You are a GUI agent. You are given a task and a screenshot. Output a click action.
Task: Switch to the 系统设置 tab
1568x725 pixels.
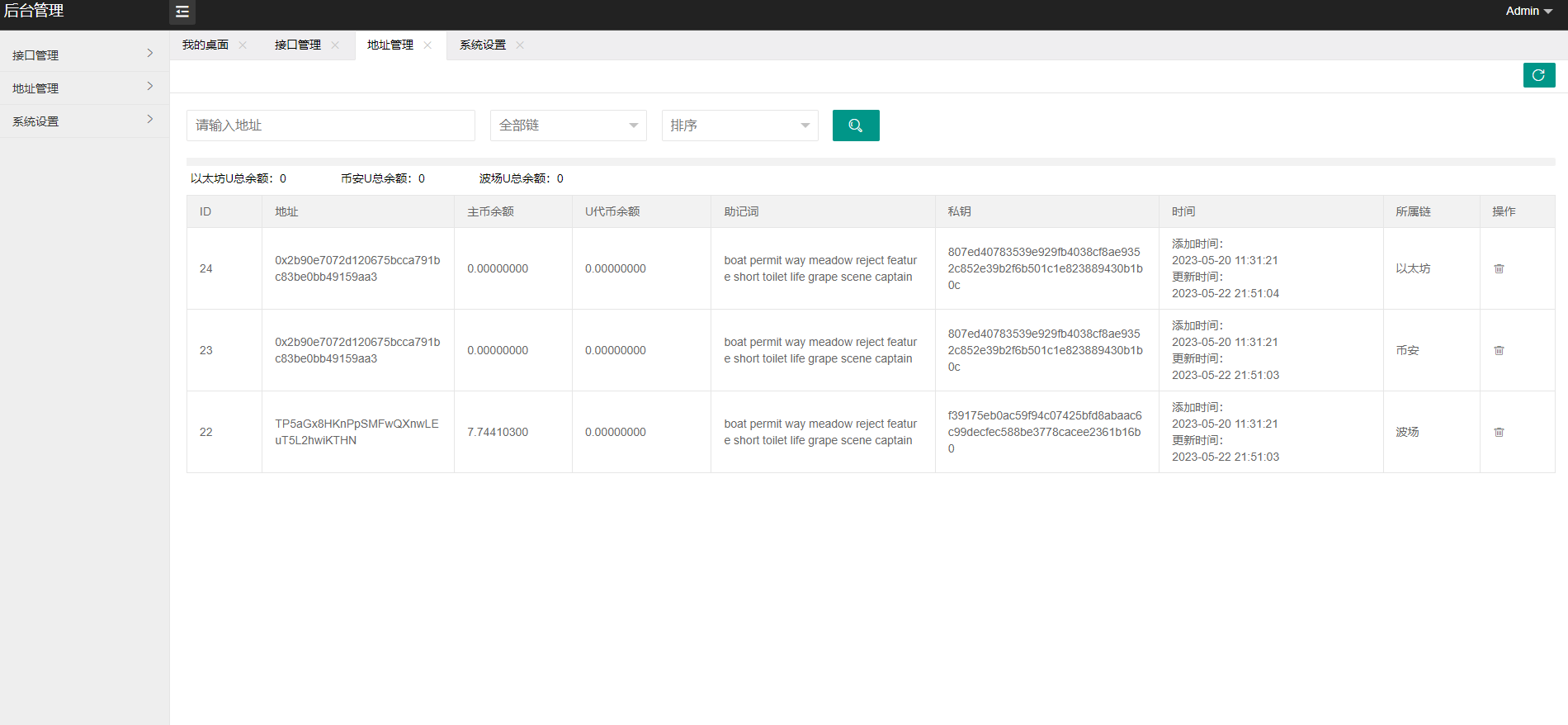pos(483,45)
